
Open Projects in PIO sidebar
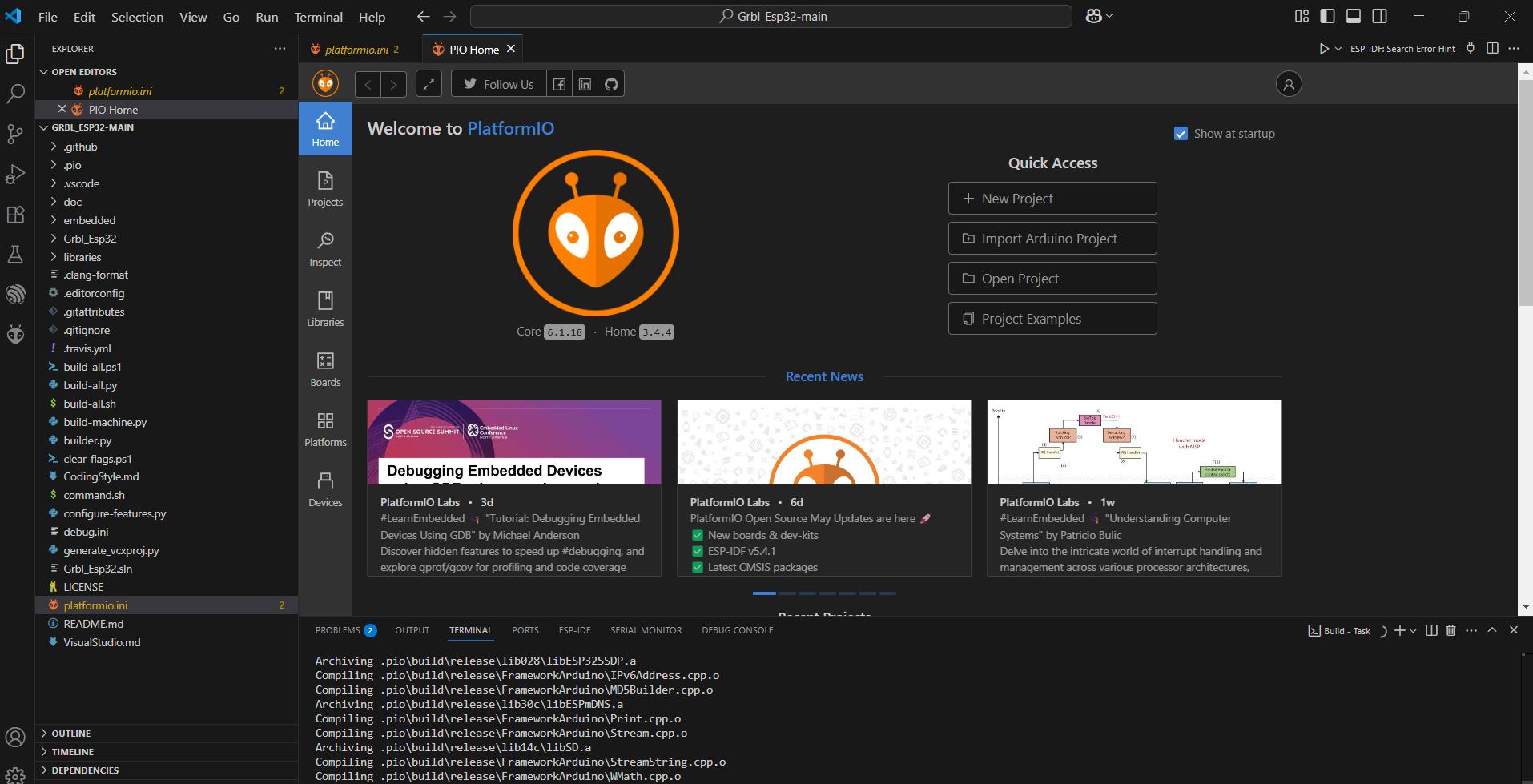coord(325,189)
